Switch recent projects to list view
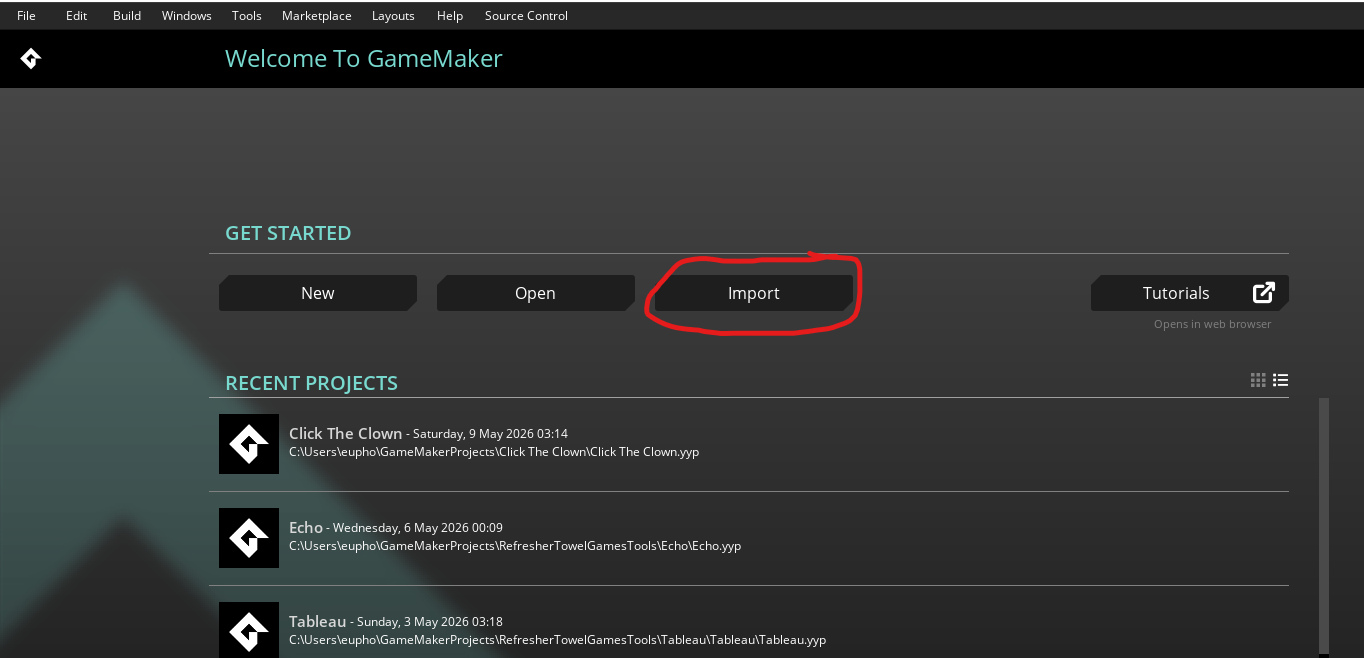 tap(1280, 380)
